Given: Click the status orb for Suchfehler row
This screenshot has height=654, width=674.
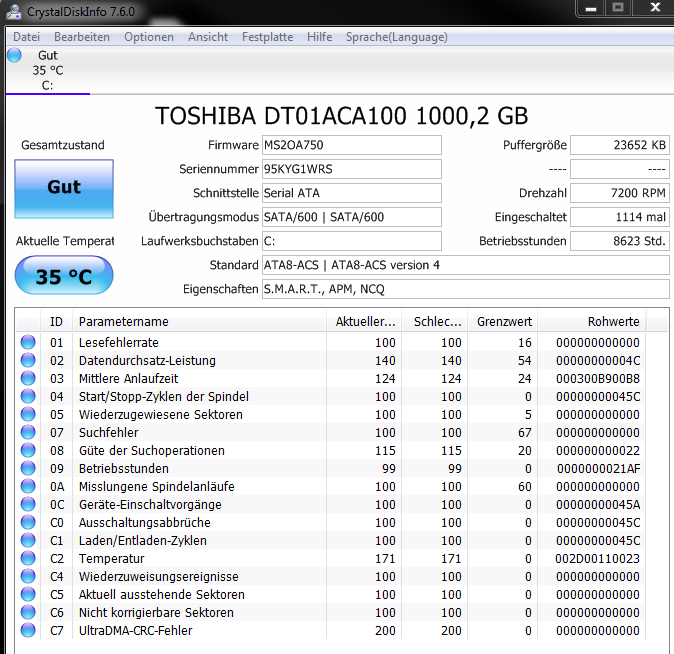Looking at the screenshot, I should (x=28, y=432).
